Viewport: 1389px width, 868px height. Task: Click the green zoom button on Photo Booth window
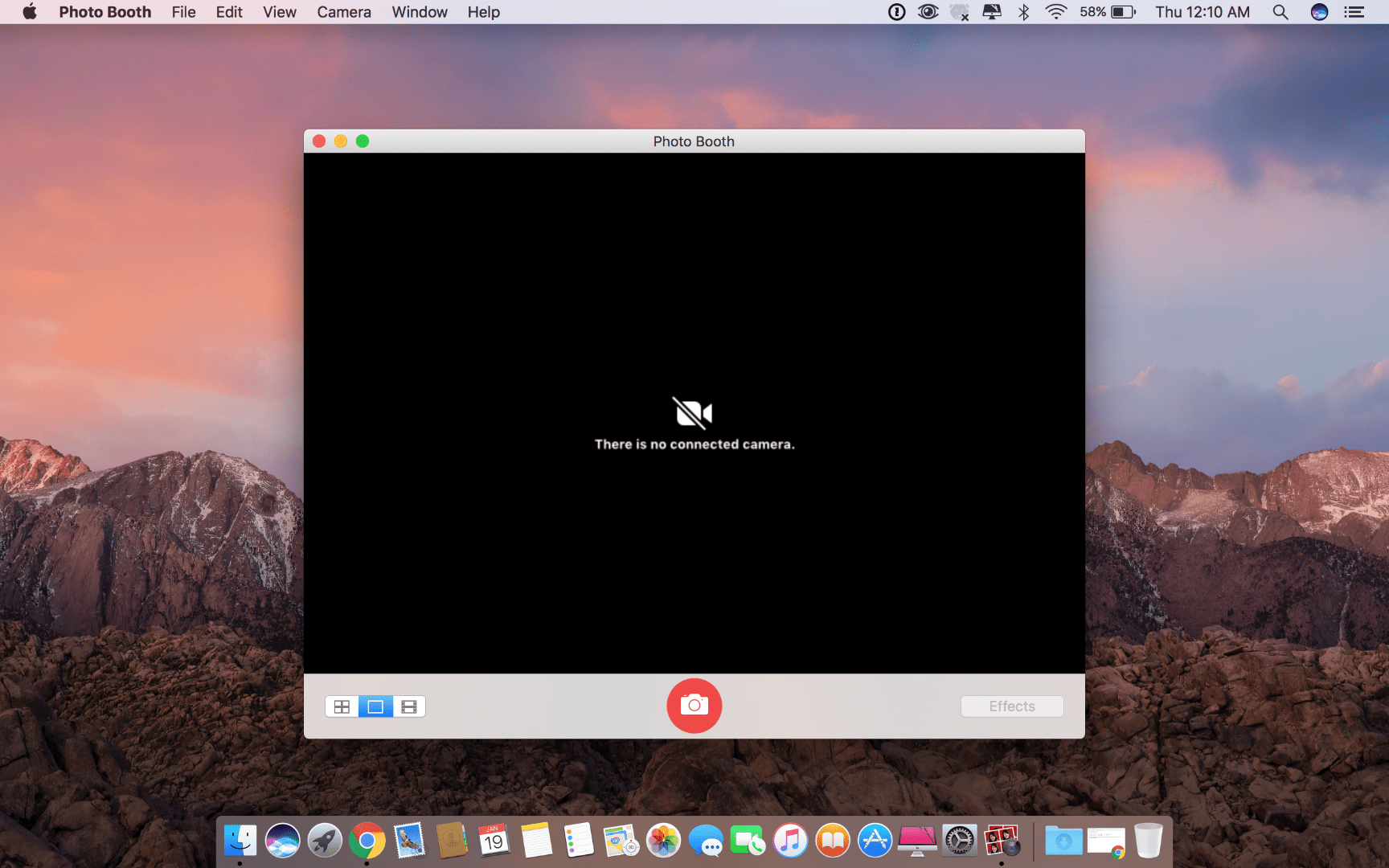(x=363, y=141)
